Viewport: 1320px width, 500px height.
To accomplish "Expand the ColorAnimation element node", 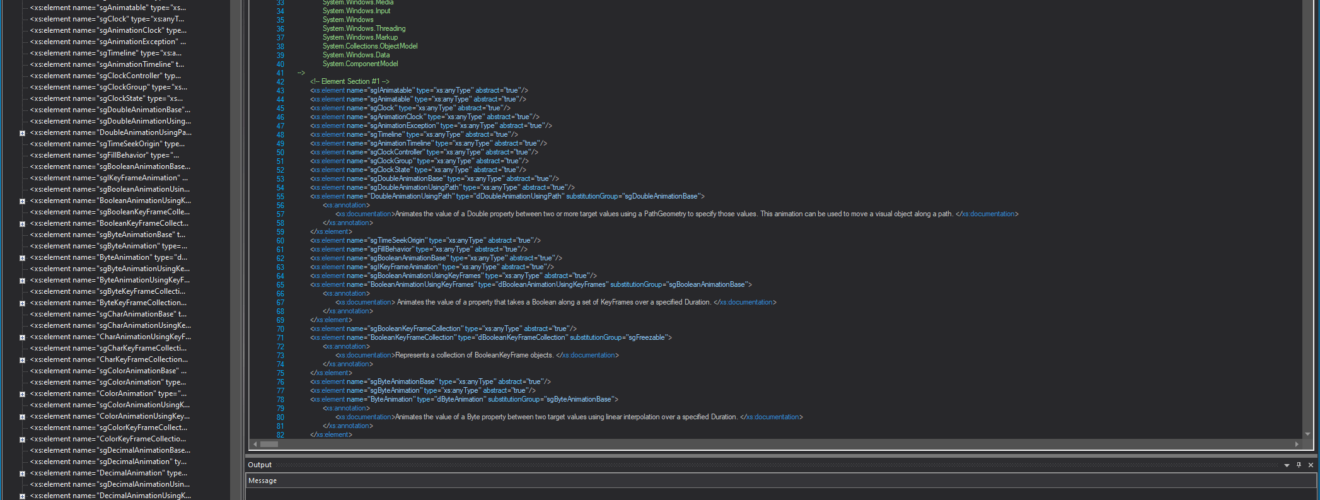I will 22,393.
